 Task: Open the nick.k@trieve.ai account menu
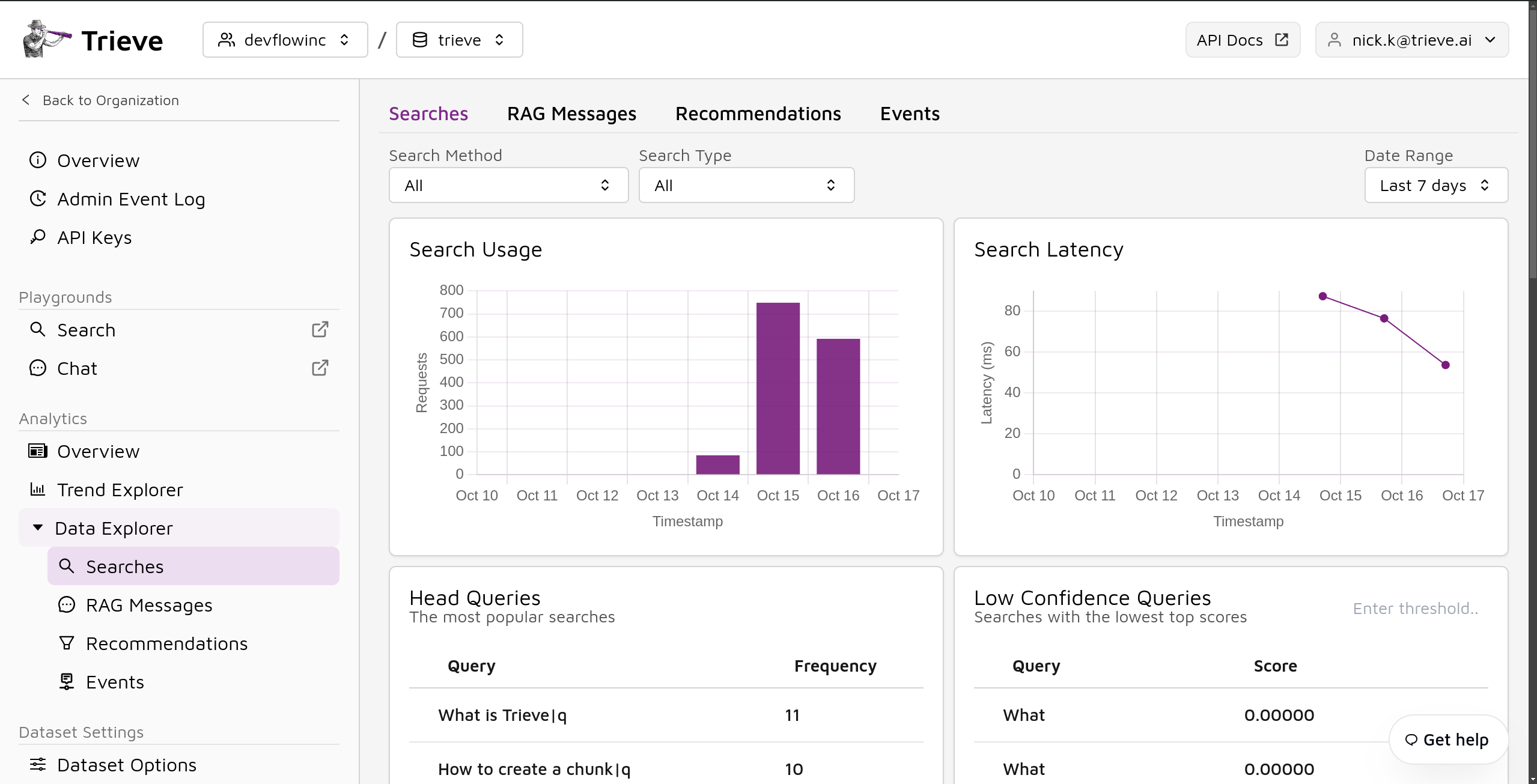click(x=1411, y=40)
